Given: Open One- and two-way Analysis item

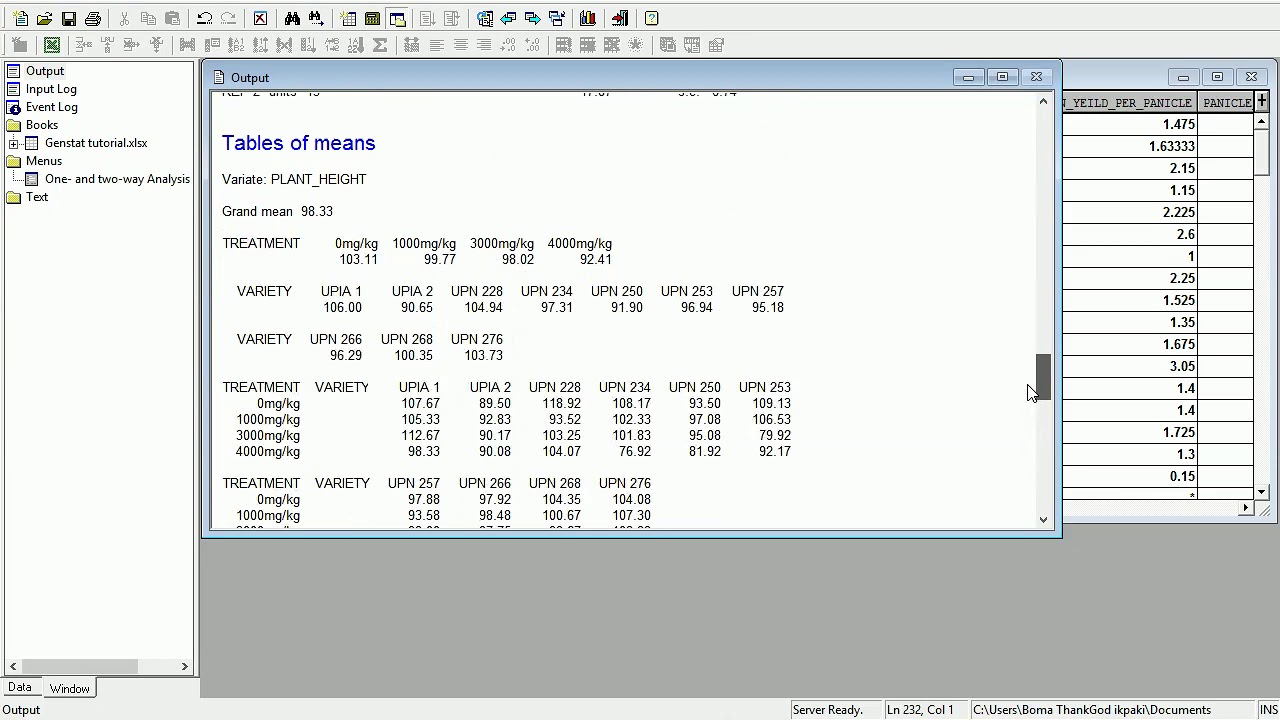Looking at the screenshot, I should [x=117, y=179].
